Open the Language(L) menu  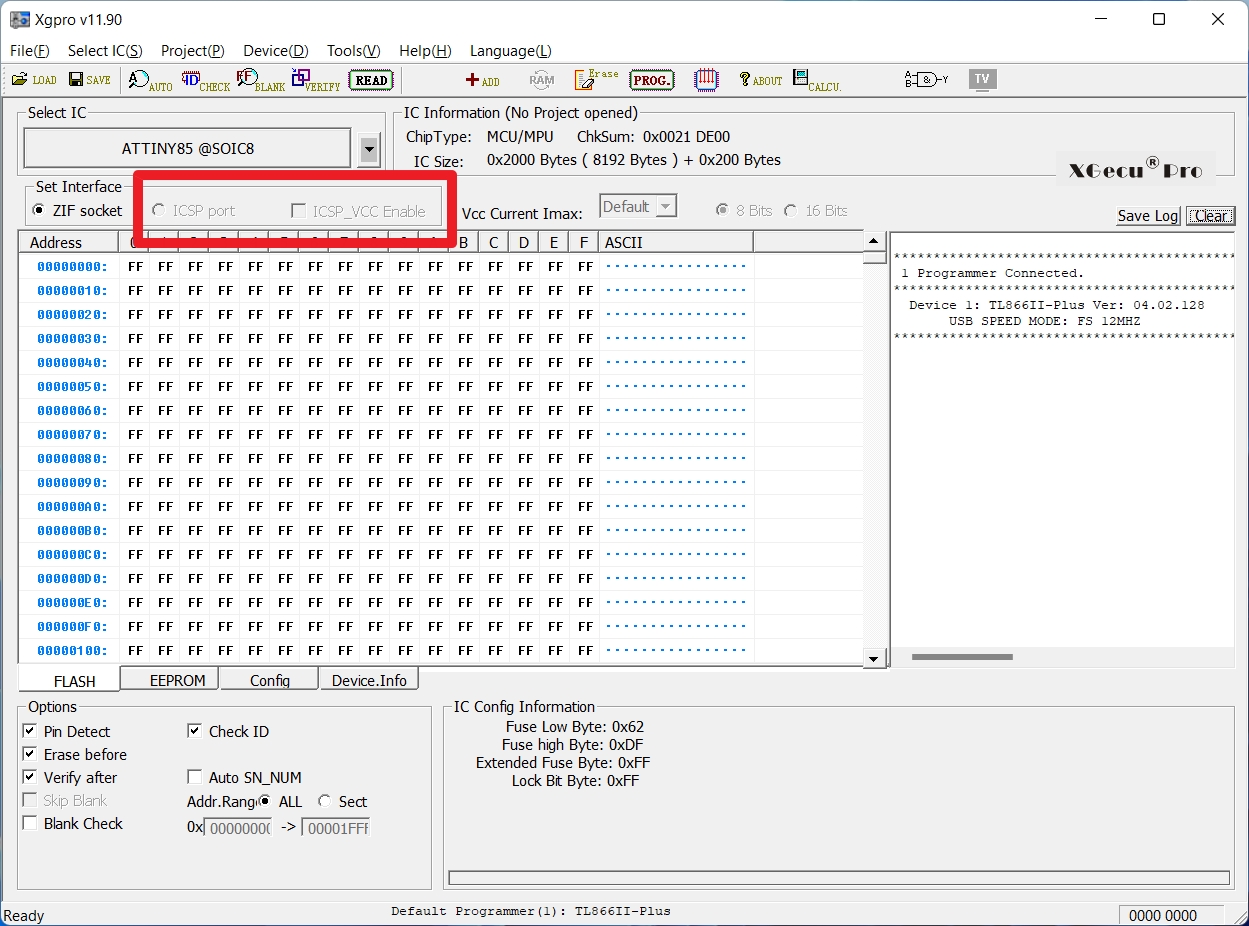(510, 51)
